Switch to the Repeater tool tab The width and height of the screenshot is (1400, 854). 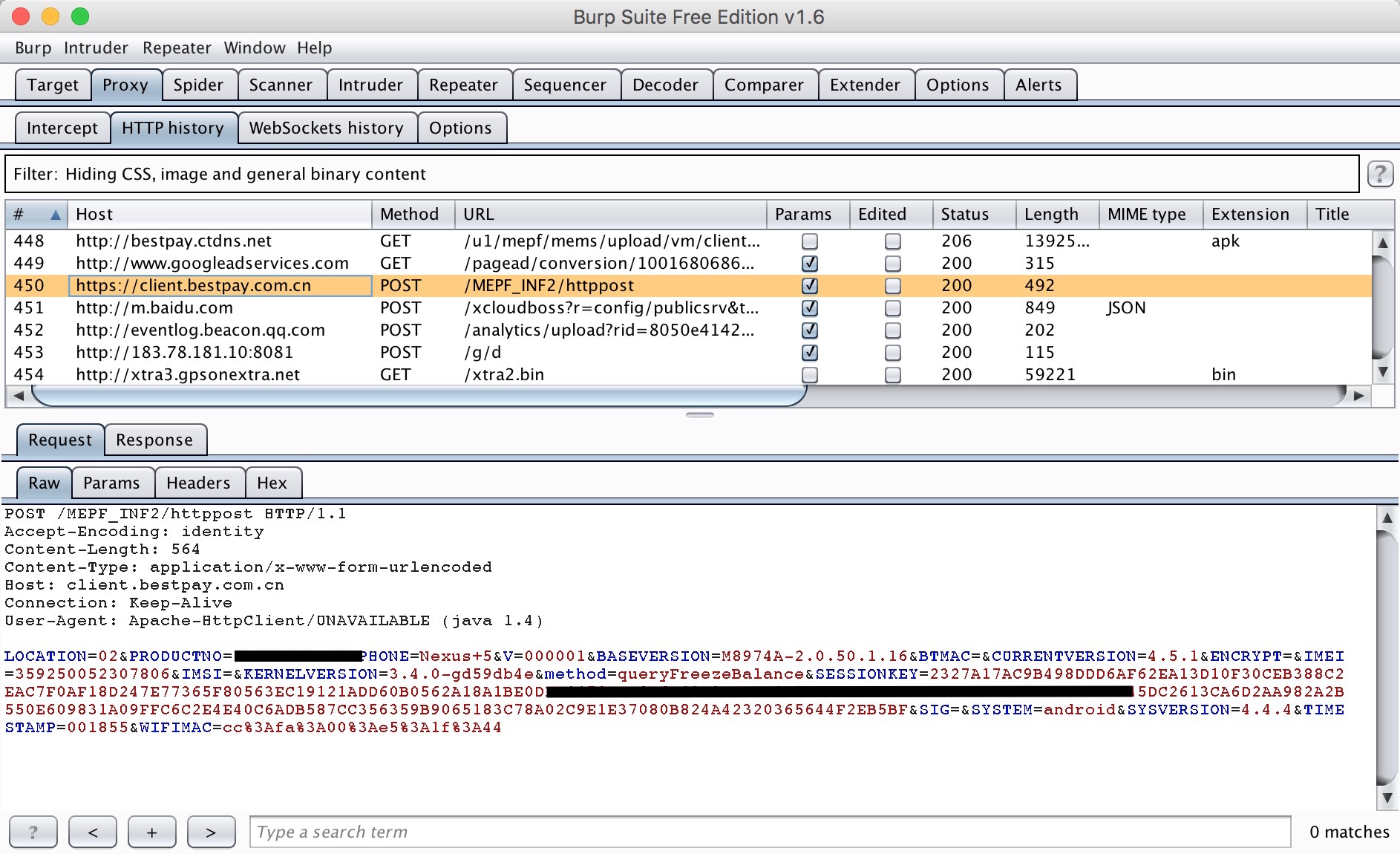click(x=463, y=85)
